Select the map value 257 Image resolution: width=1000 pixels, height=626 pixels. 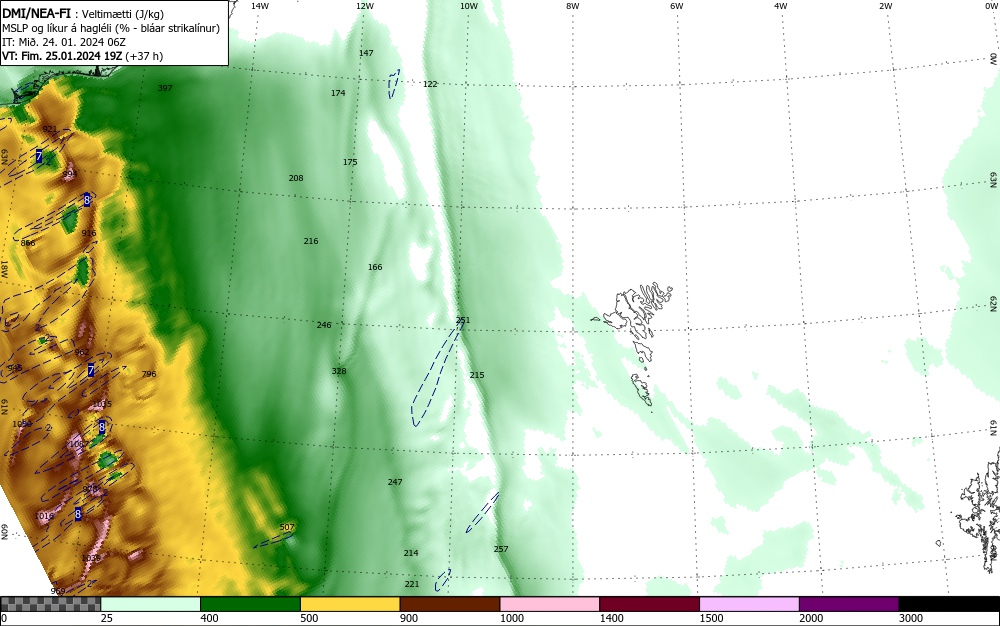pyautogui.click(x=501, y=549)
